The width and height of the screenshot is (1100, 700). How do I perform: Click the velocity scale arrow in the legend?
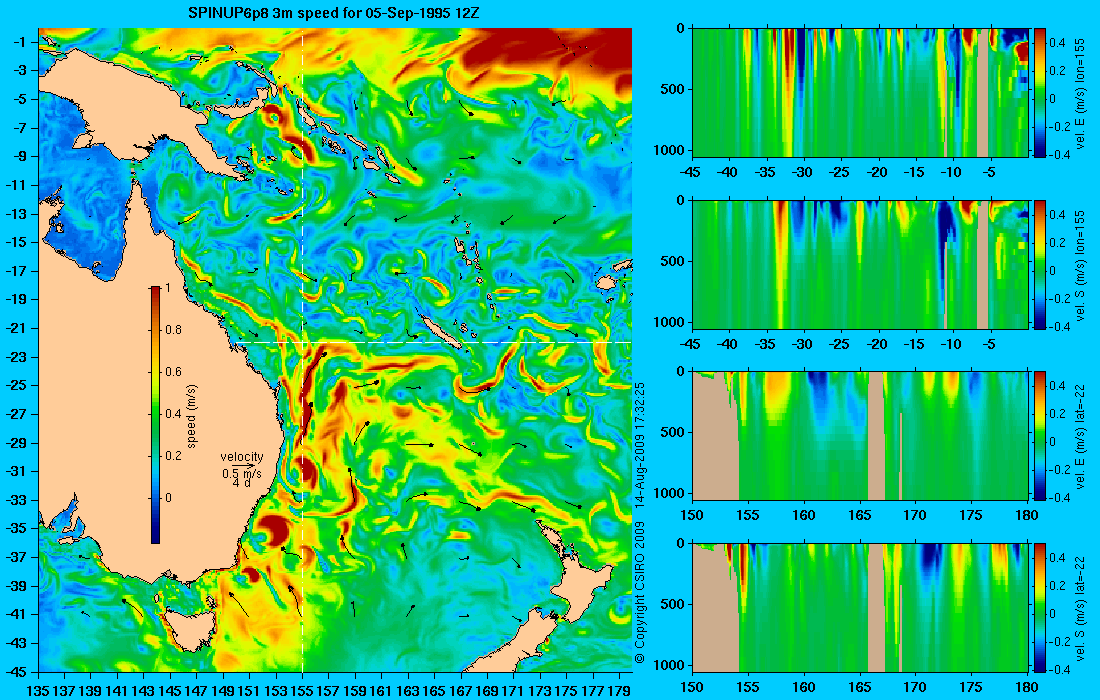point(242,466)
